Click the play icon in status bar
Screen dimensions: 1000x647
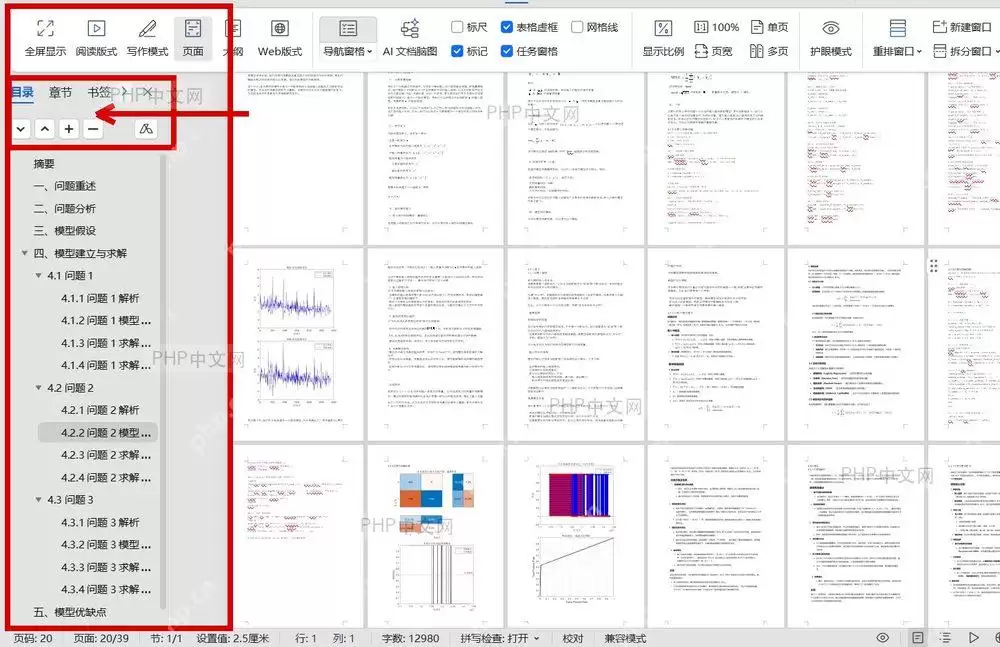pos(973,637)
